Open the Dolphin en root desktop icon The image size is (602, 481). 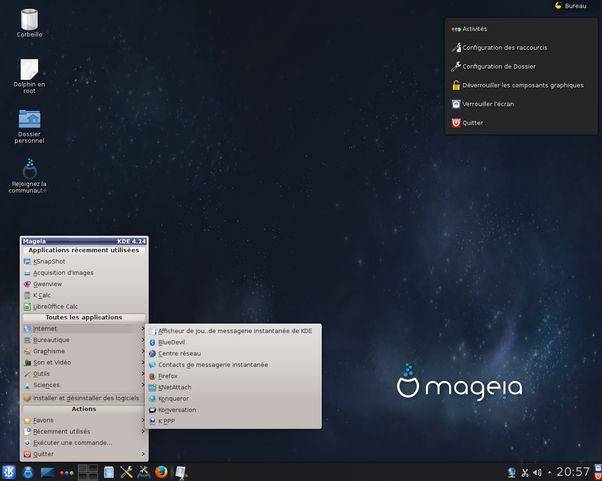coord(29,76)
